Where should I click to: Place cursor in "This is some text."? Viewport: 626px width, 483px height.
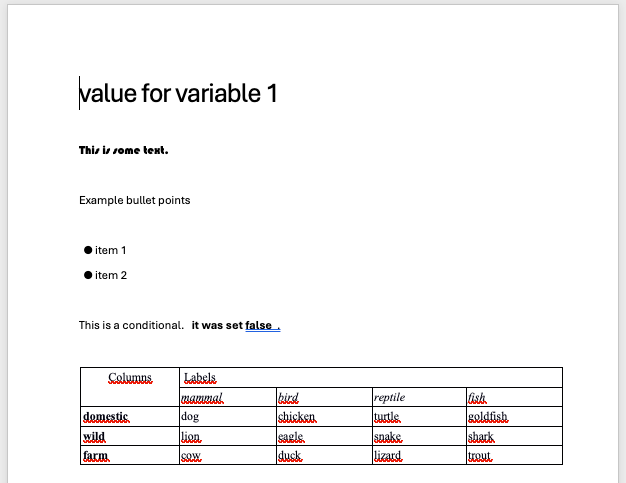click(x=124, y=150)
